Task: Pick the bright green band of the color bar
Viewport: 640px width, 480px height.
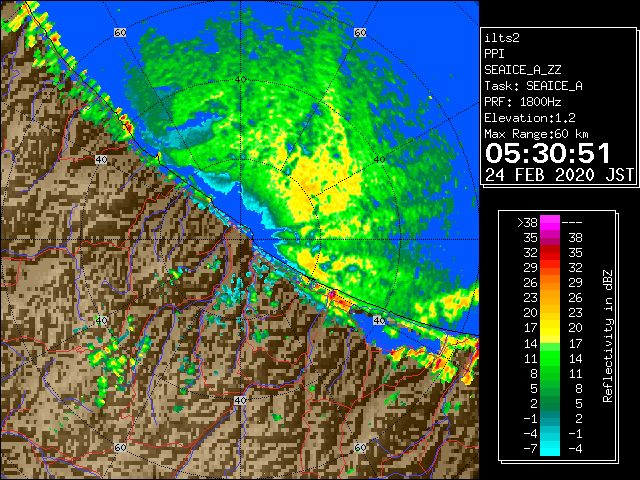Action: pyautogui.click(x=550, y=358)
